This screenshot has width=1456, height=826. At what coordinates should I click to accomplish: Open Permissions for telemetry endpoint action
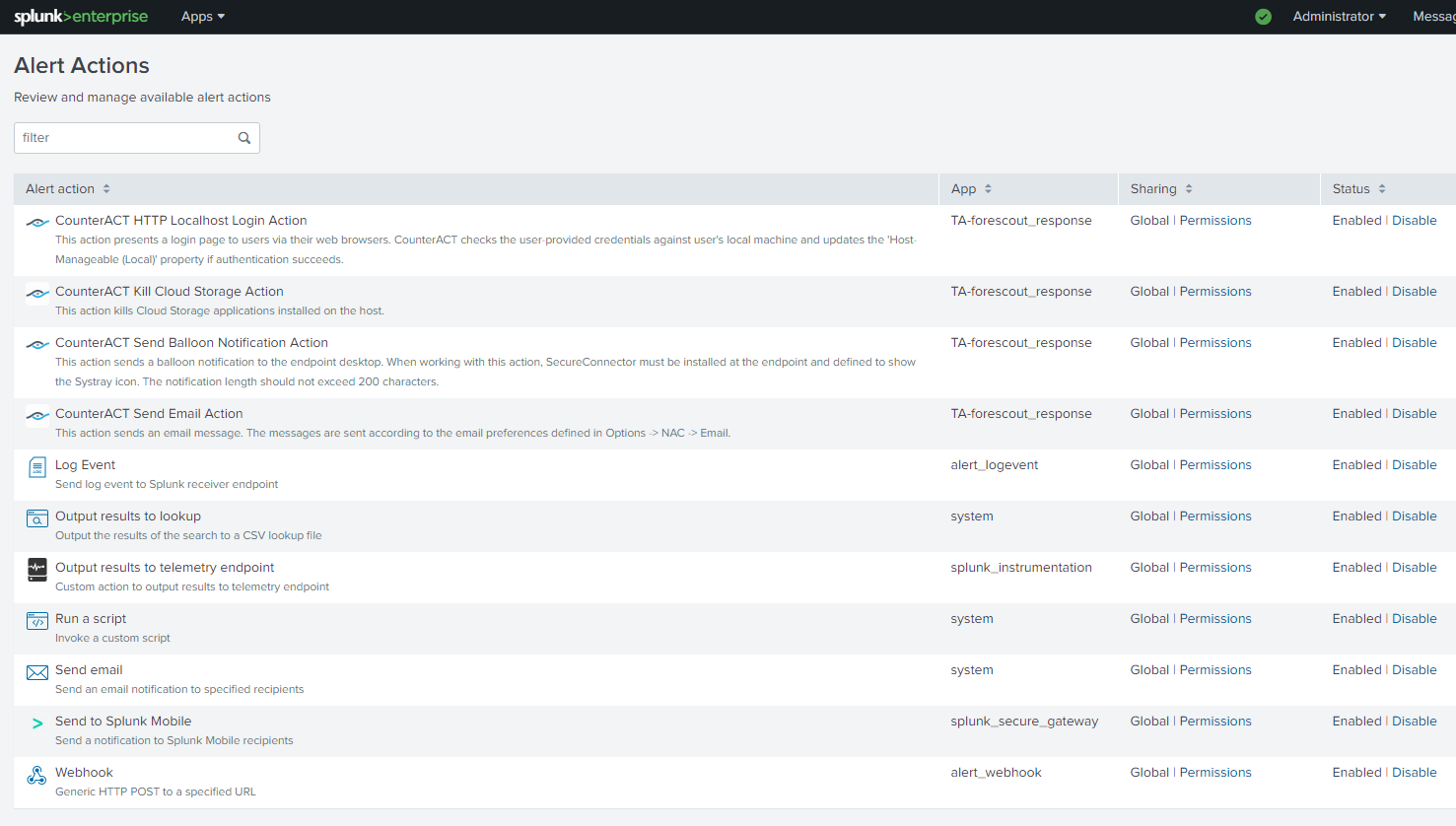click(x=1215, y=568)
